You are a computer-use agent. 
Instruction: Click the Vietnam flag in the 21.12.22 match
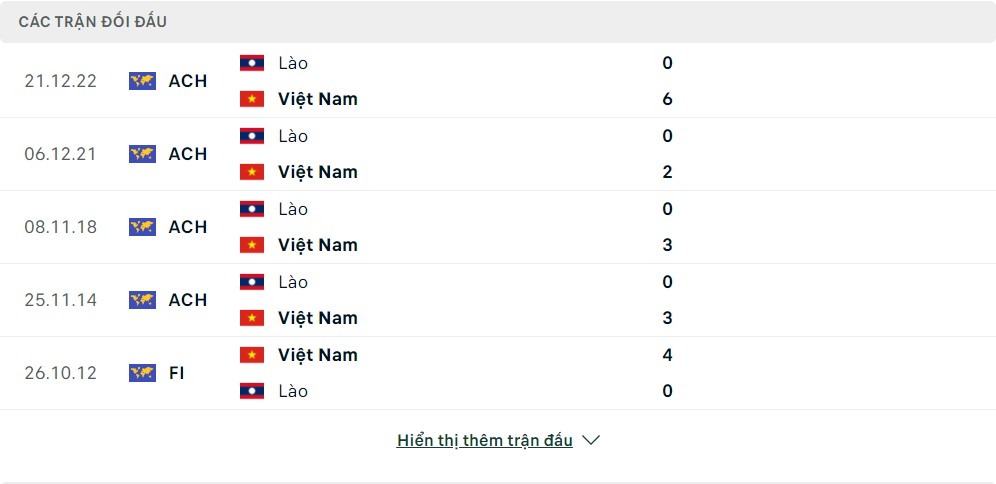(x=252, y=99)
